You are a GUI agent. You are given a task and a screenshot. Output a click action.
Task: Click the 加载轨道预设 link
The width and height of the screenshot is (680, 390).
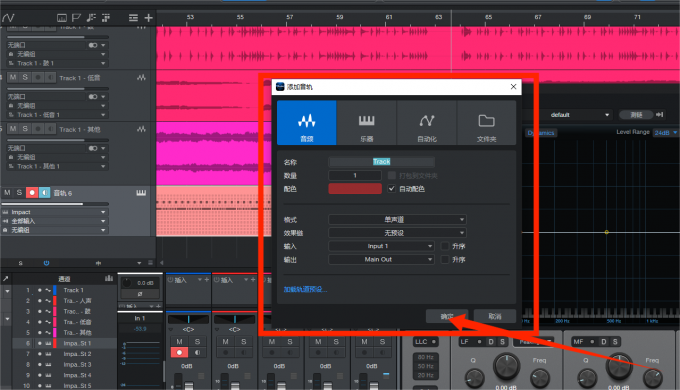pyautogui.click(x=305, y=289)
